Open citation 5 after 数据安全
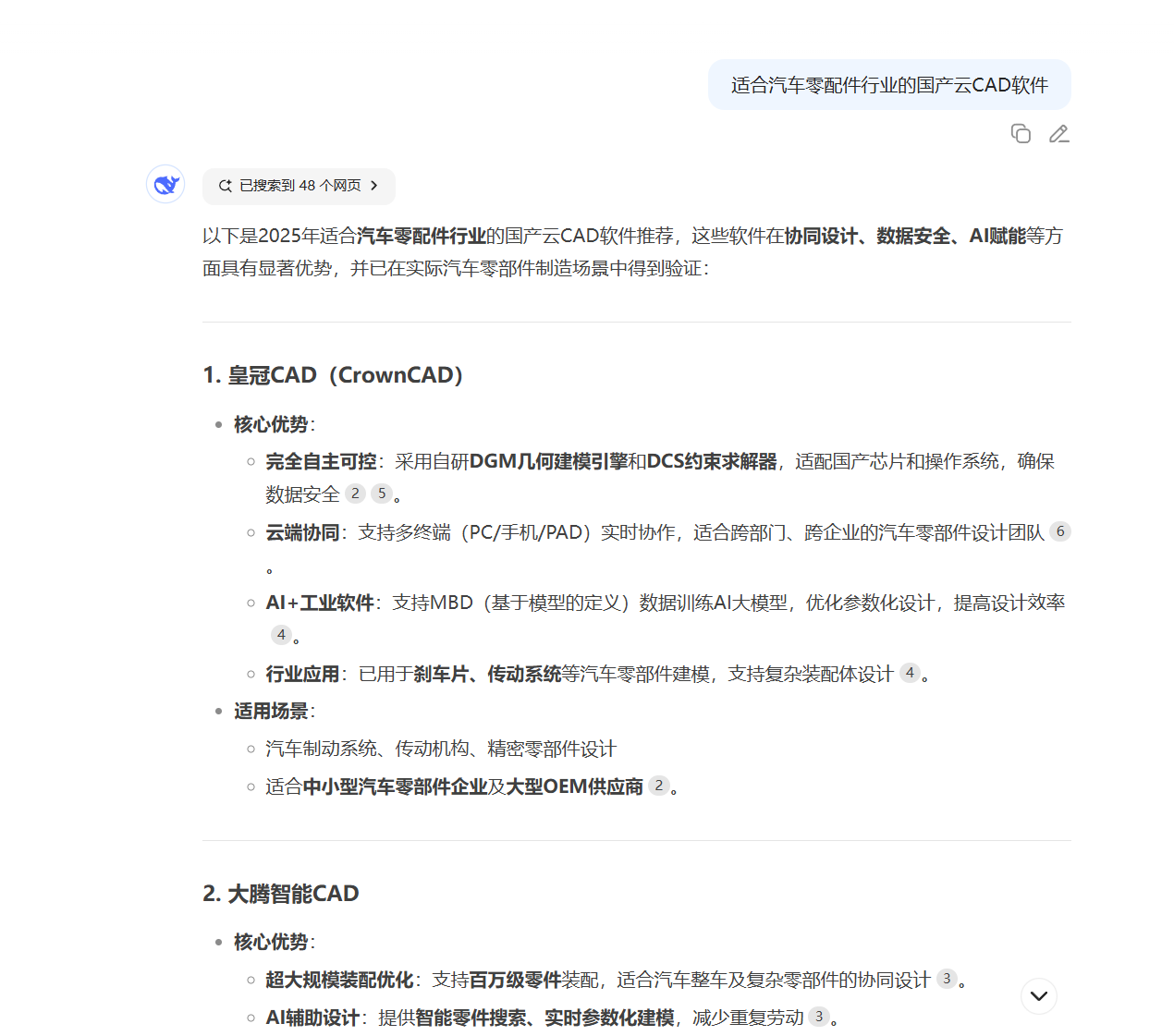 click(x=381, y=494)
